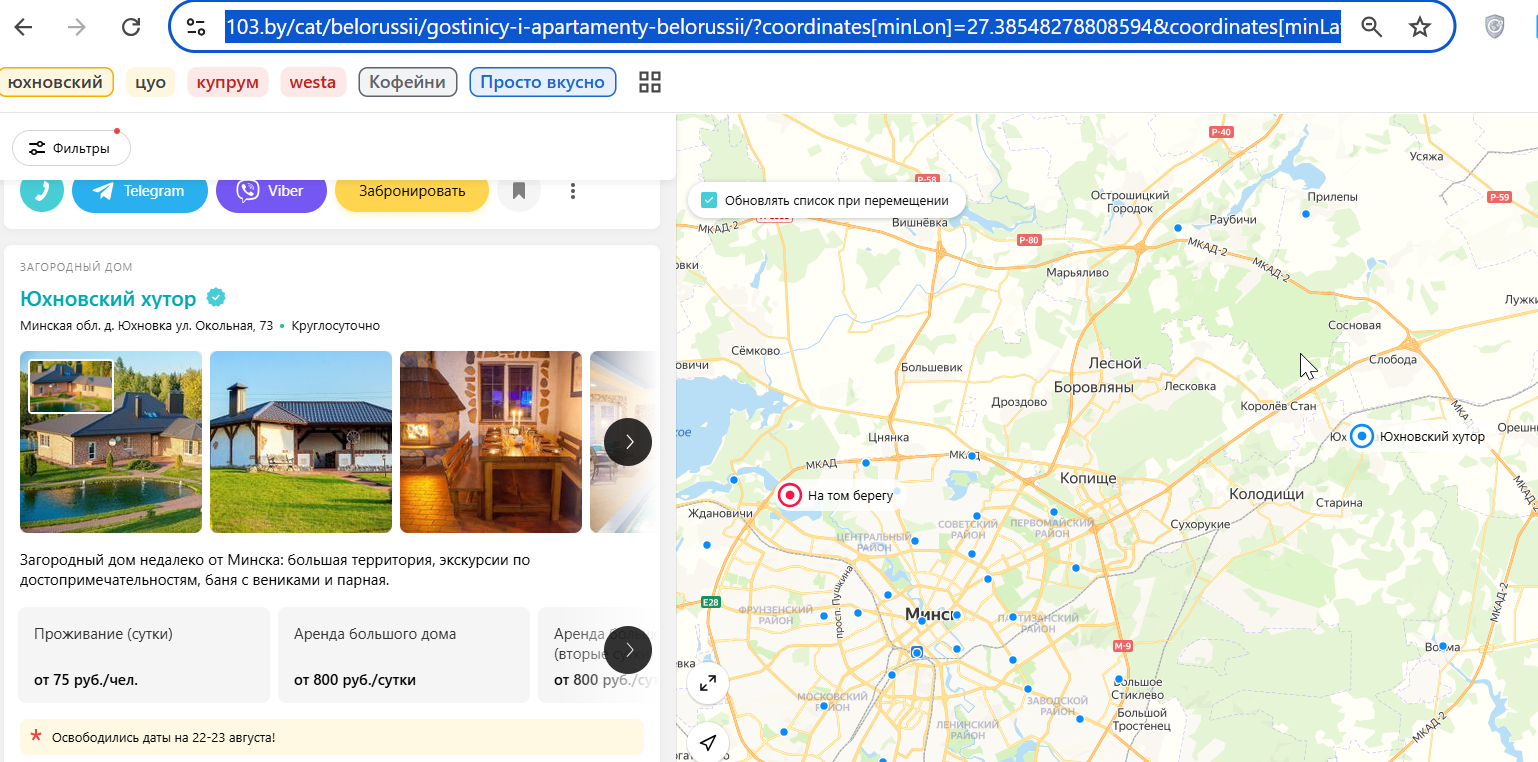Click the zoom magnifier icon in address bar
1538x762 pixels.
pyautogui.click(x=1372, y=27)
